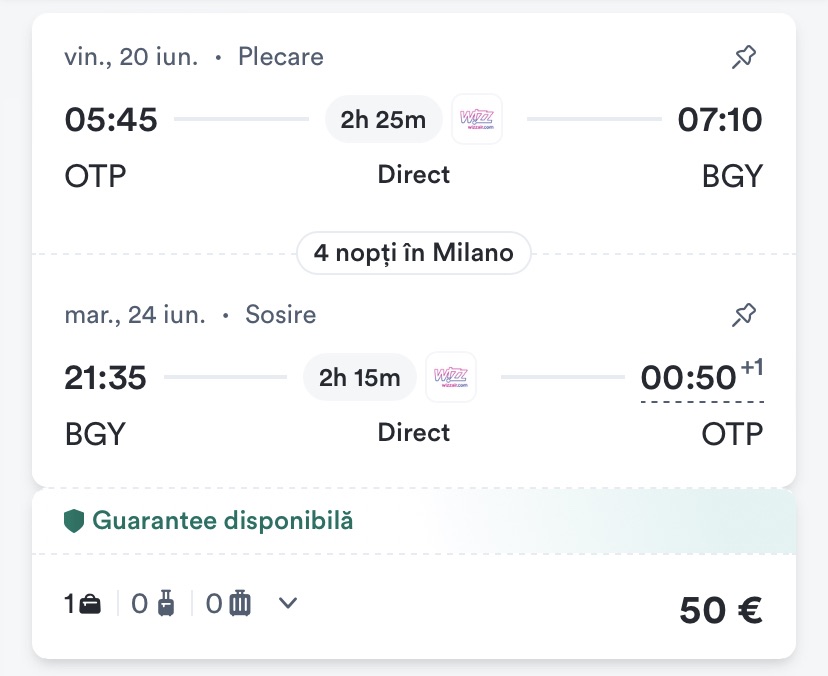Click the cabin bag icon
The height and width of the screenshot is (676, 828).
point(166,604)
